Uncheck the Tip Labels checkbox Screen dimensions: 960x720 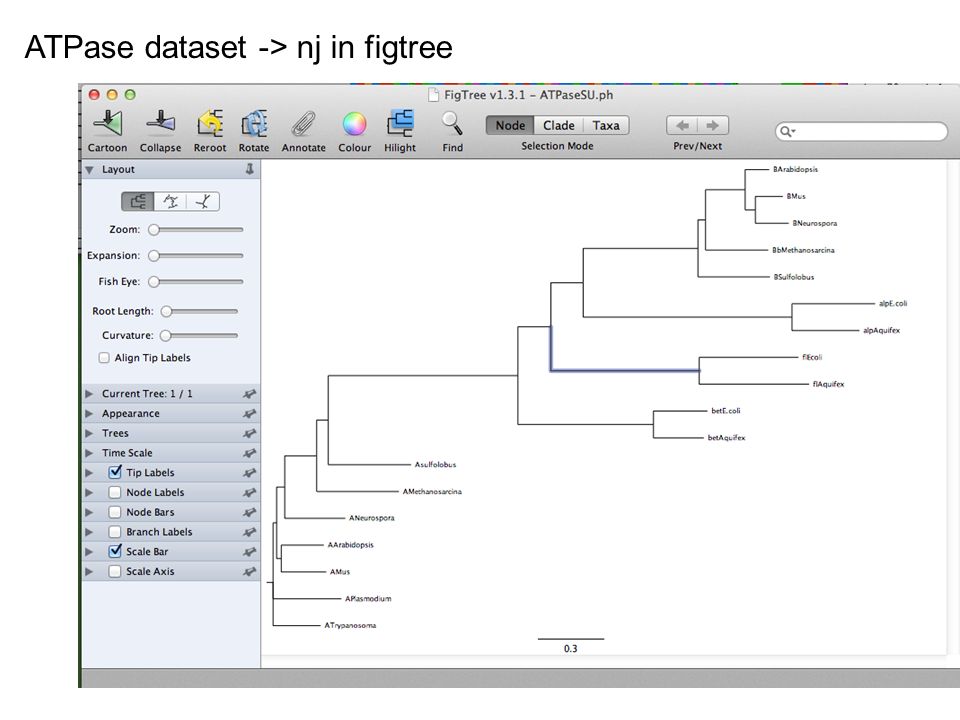(114, 472)
